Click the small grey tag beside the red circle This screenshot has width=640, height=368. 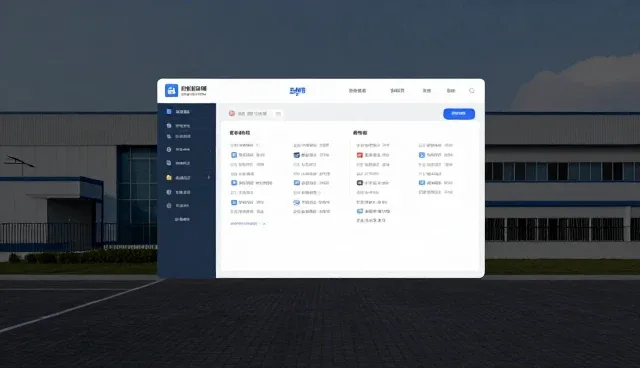pyautogui.click(x=278, y=113)
